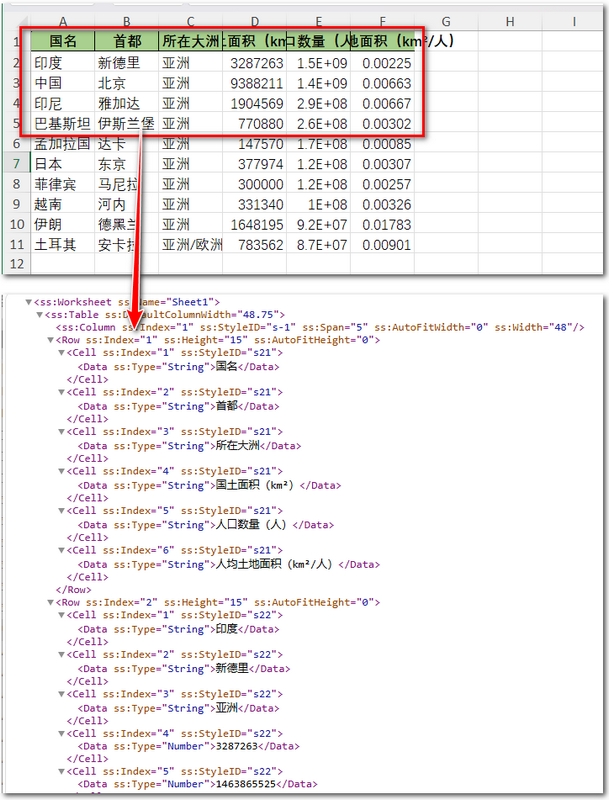Click the 首都 header cell in the spreadsheet
The image size is (609, 800).
coord(126,41)
